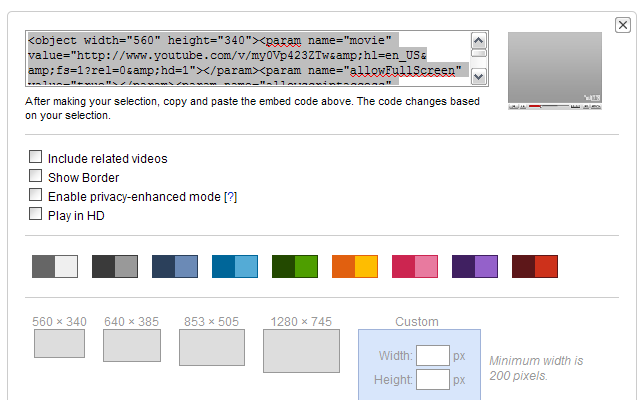Viewport: 642px width, 400px height.
Task: Select the 560 × 340 player size
Action: [59, 343]
